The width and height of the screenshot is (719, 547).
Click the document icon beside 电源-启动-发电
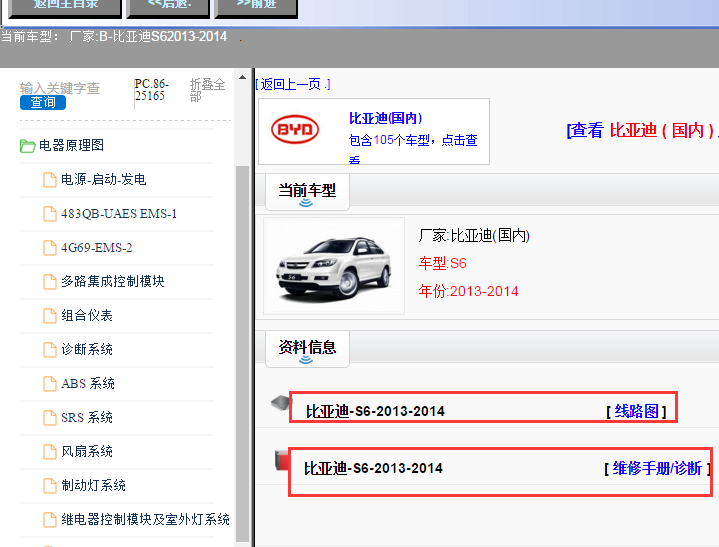[x=50, y=180]
